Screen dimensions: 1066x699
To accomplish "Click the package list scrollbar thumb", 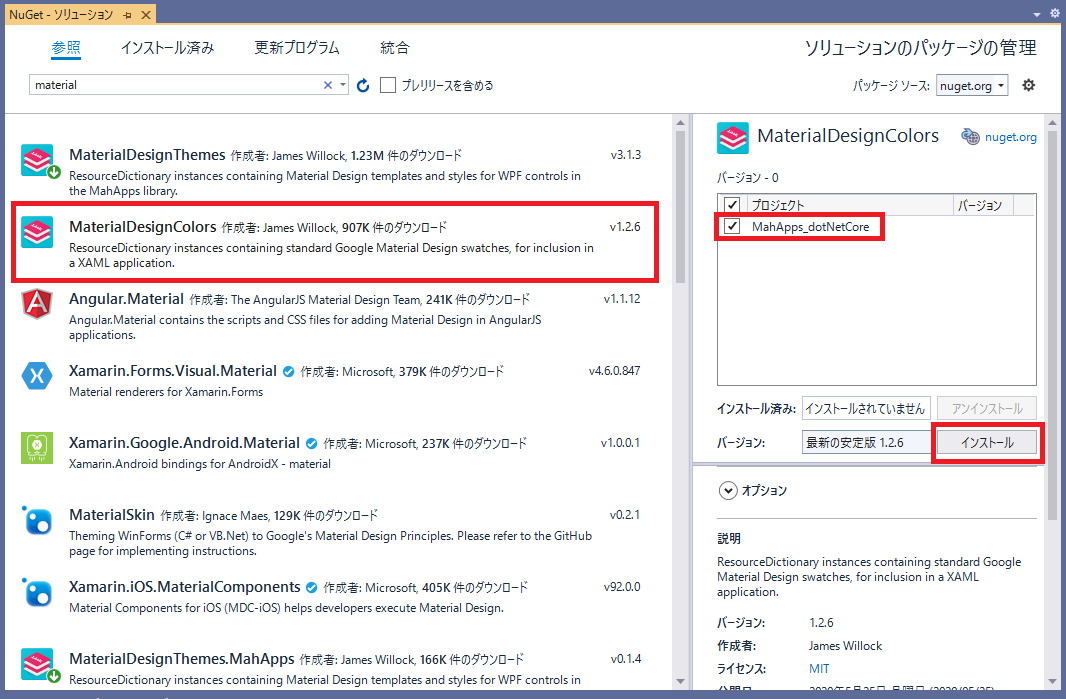I will pyautogui.click(x=680, y=207).
